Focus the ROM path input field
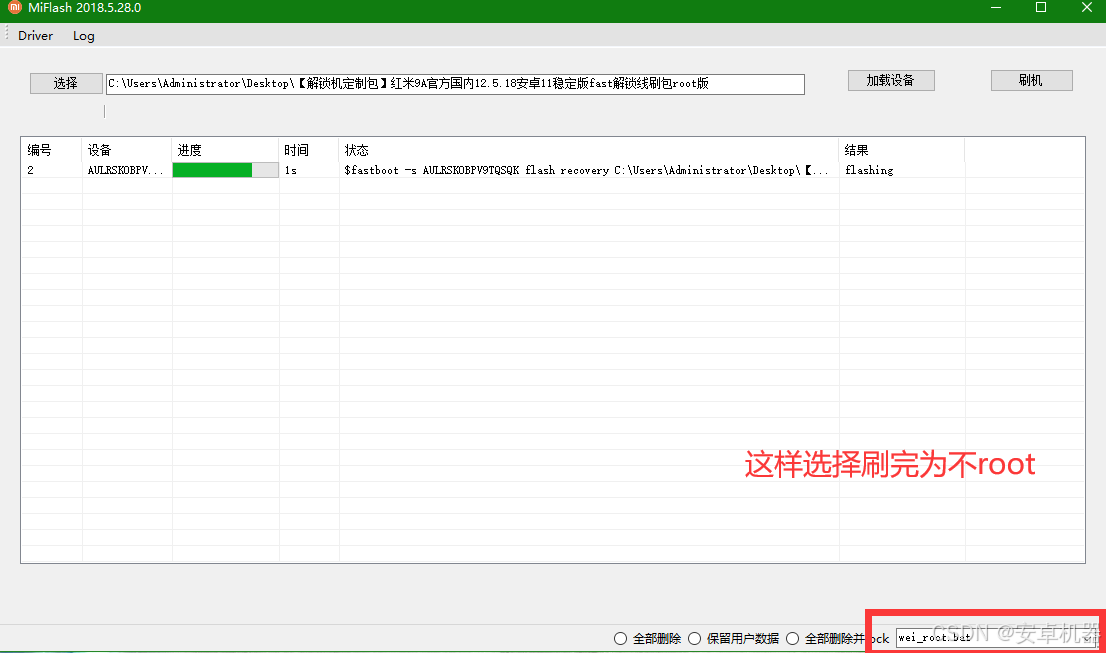The image size is (1106, 653). (455, 84)
